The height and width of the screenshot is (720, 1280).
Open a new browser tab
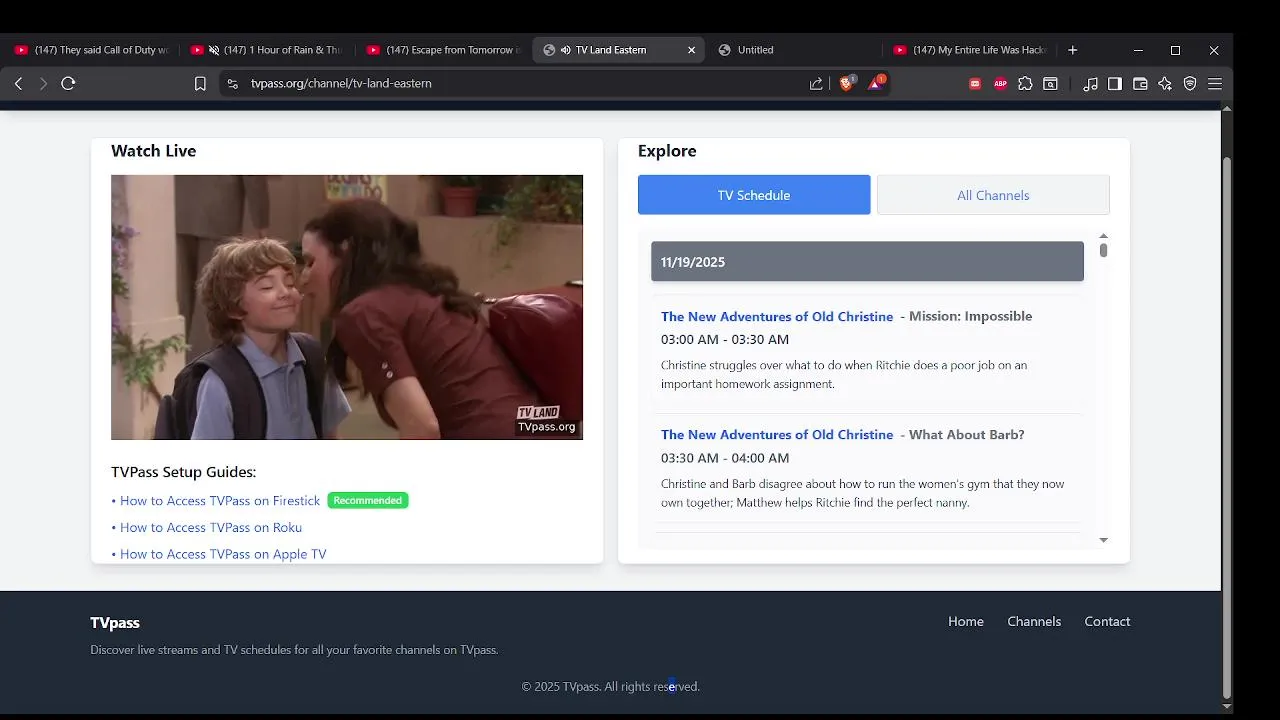1072,50
